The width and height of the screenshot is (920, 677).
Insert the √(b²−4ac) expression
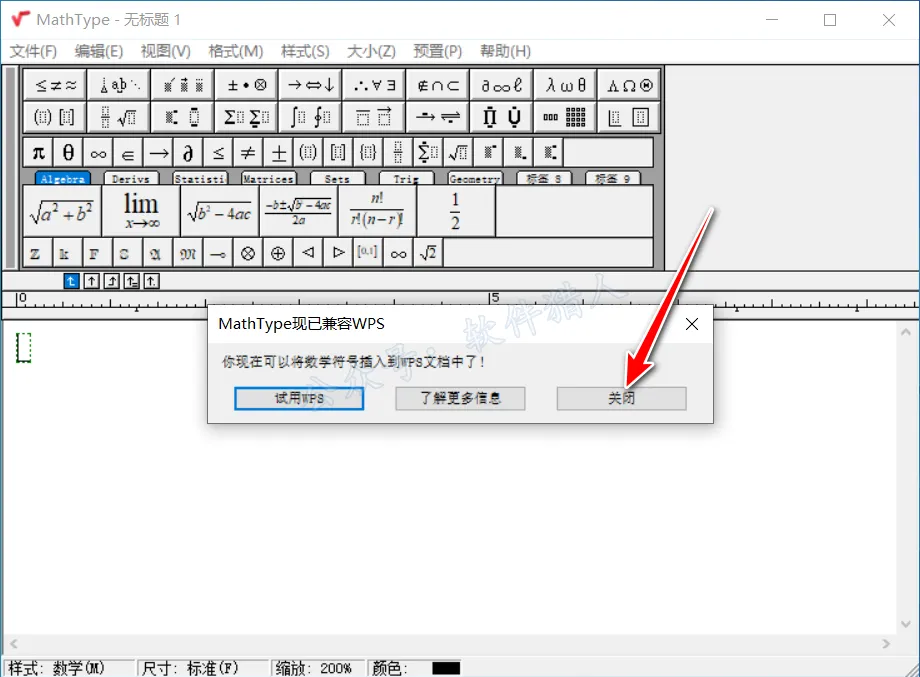coord(219,211)
